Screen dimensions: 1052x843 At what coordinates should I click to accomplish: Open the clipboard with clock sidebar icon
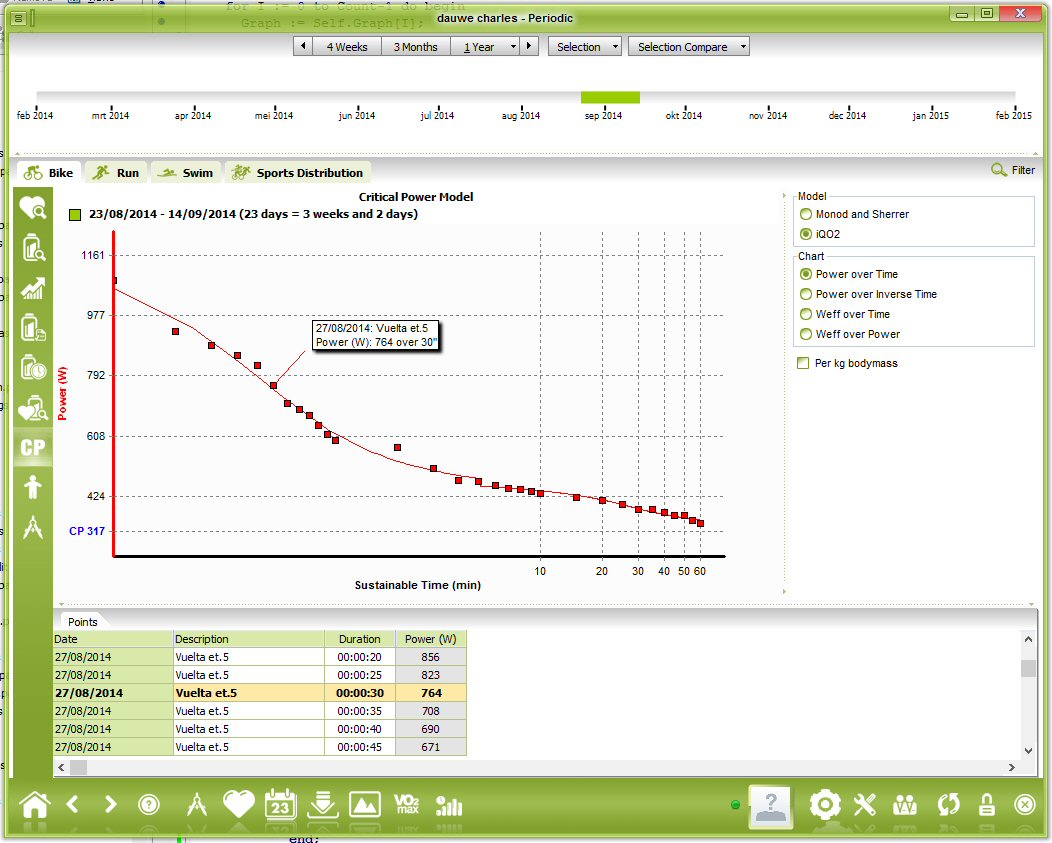point(32,368)
